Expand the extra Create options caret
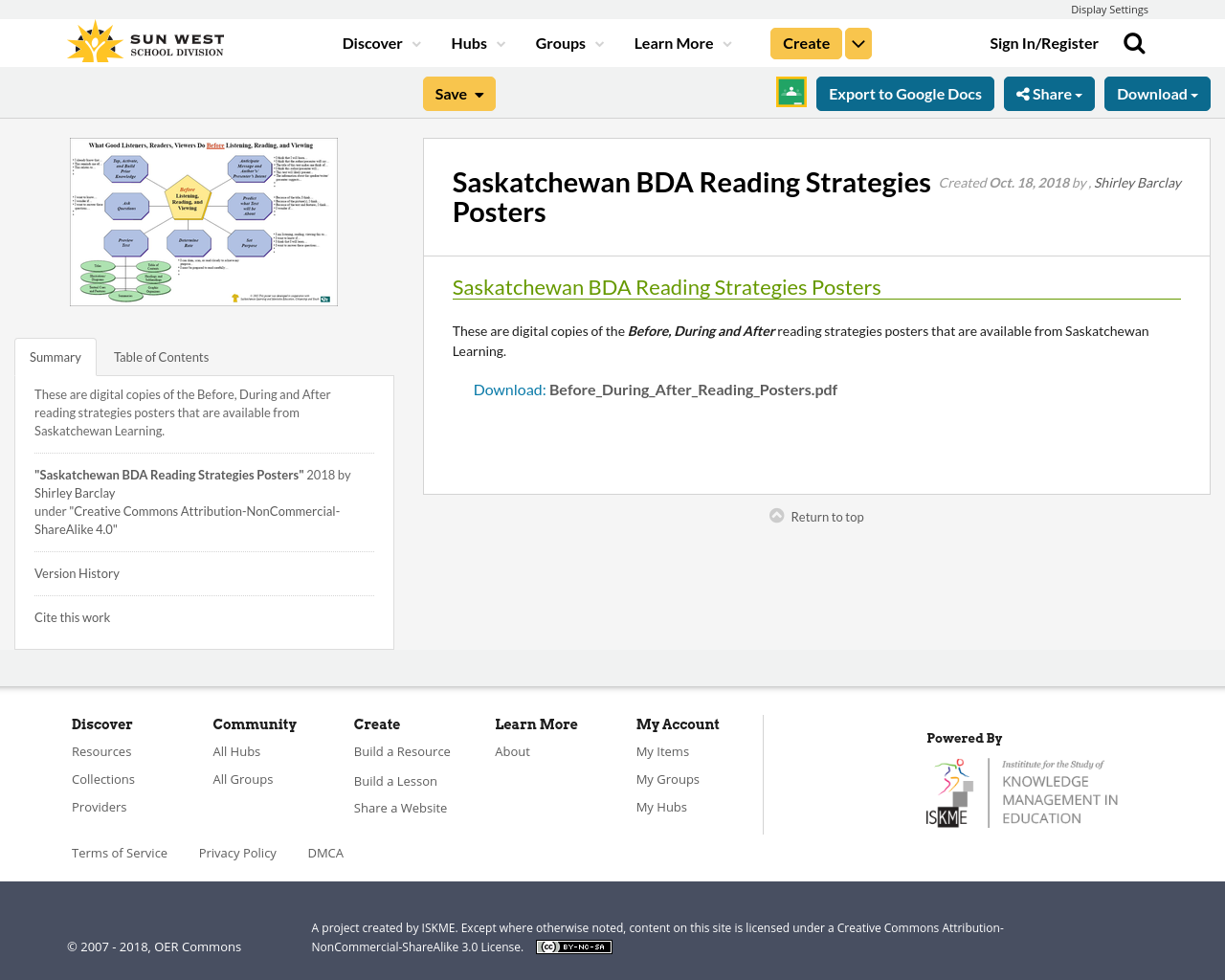1225x980 pixels. (857, 42)
